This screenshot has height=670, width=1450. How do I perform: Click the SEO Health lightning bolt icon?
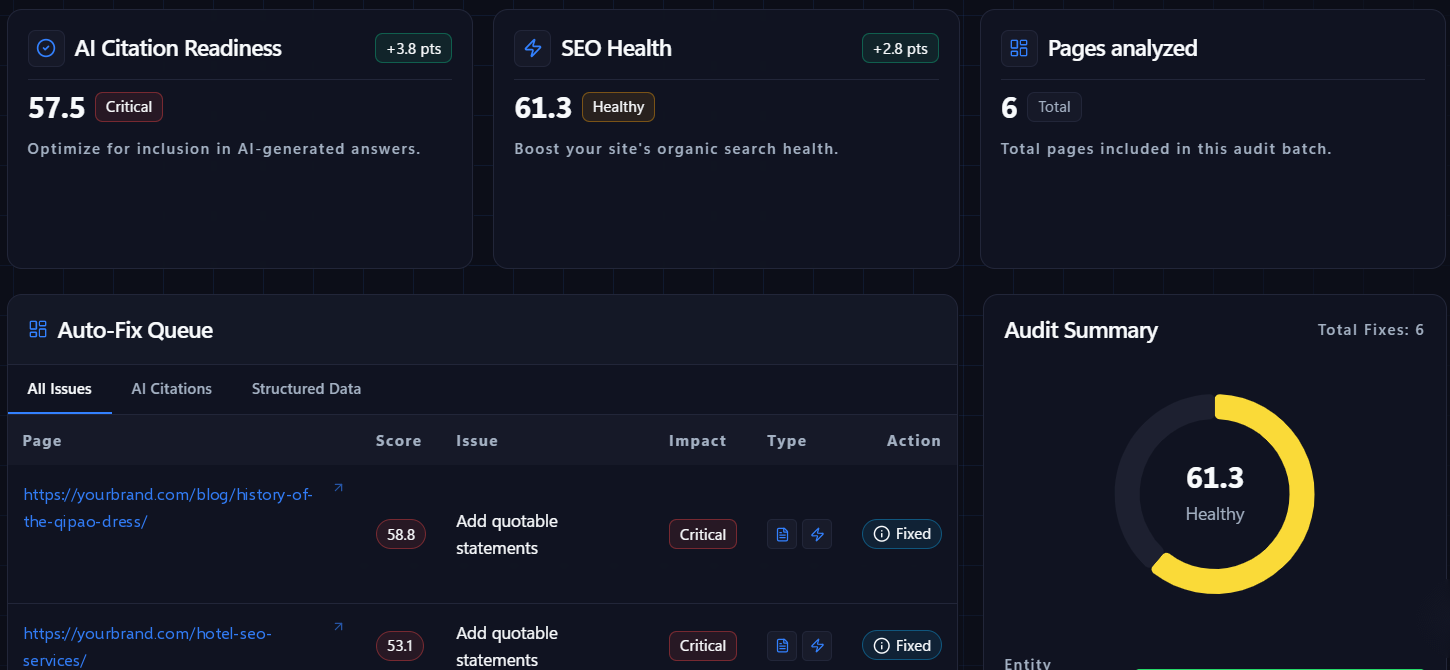533,48
